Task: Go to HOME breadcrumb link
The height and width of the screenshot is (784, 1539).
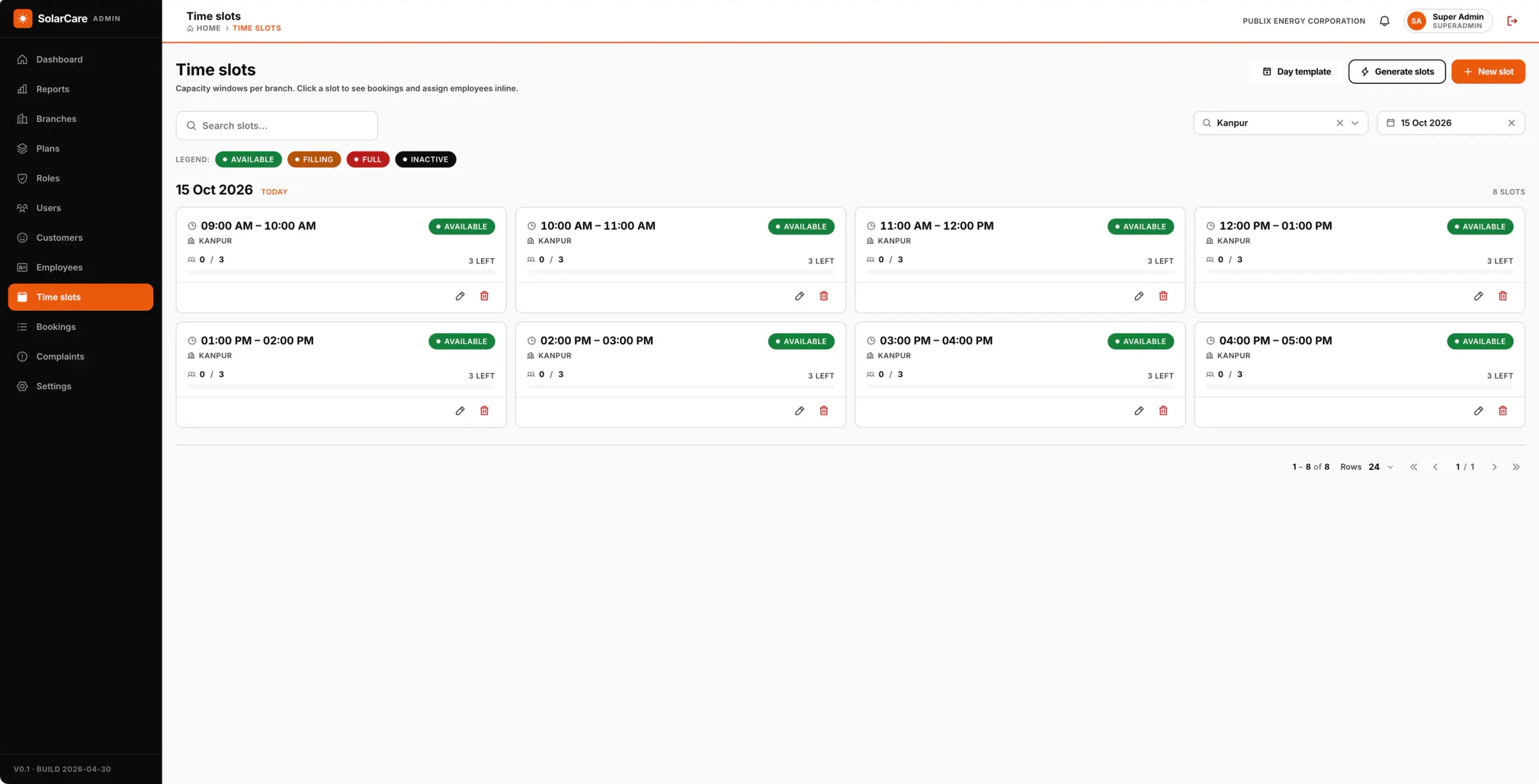Action: [x=204, y=28]
